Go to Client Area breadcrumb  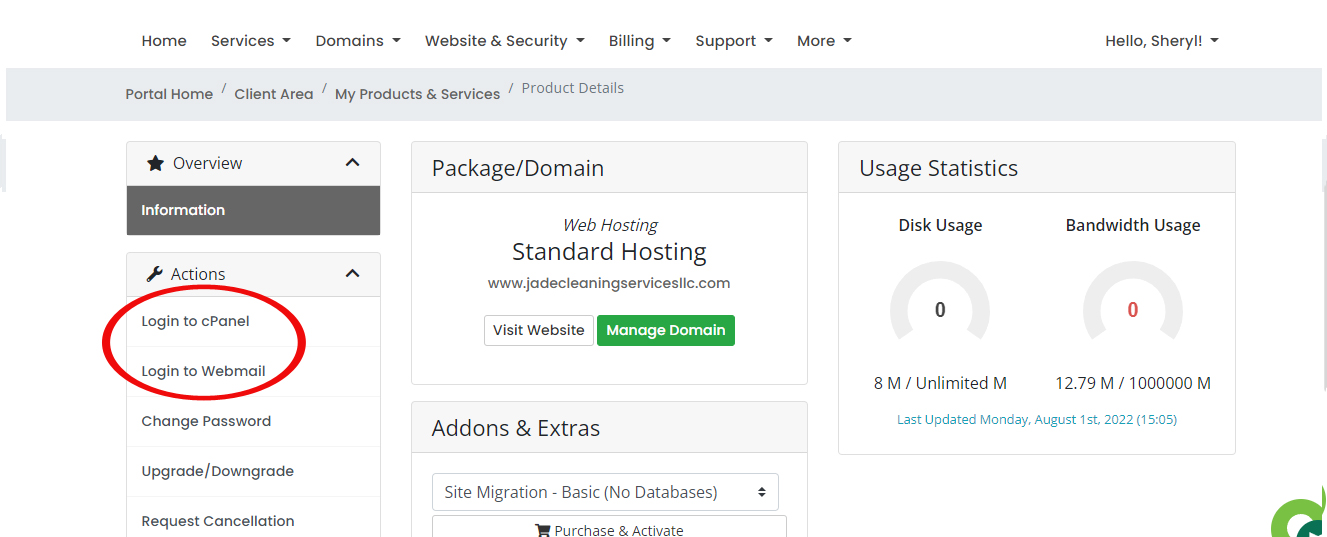pos(273,94)
